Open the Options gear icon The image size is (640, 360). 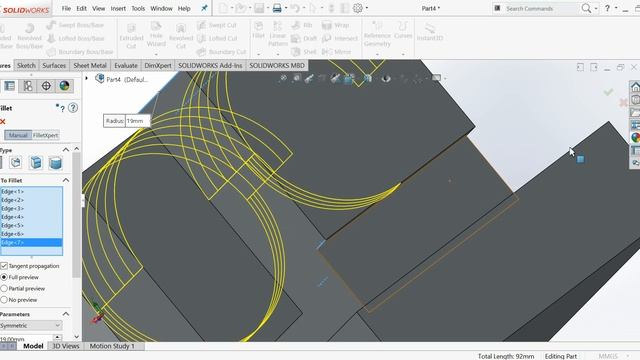tap(358, 8)
